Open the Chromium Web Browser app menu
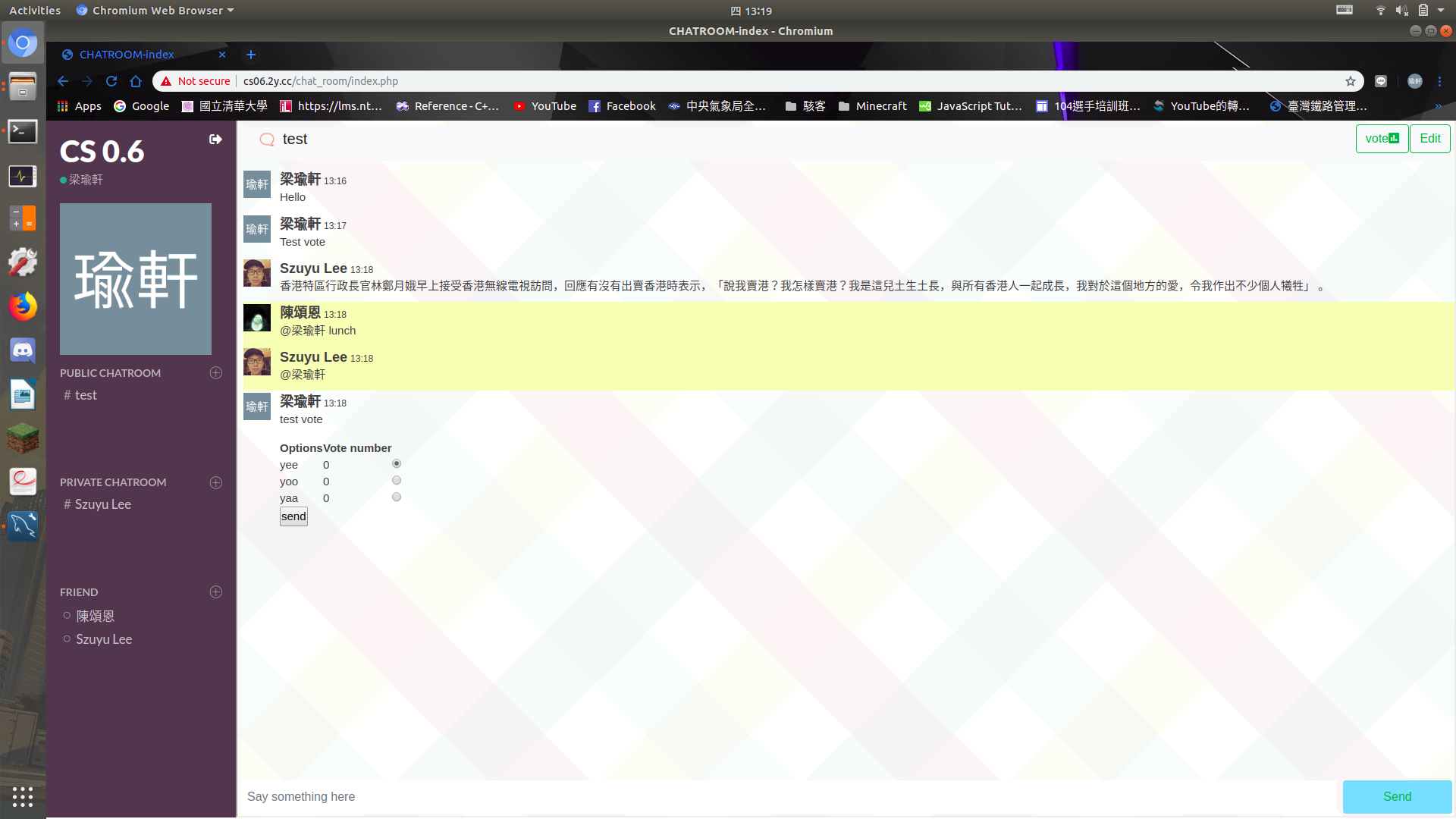 (156, 11)
